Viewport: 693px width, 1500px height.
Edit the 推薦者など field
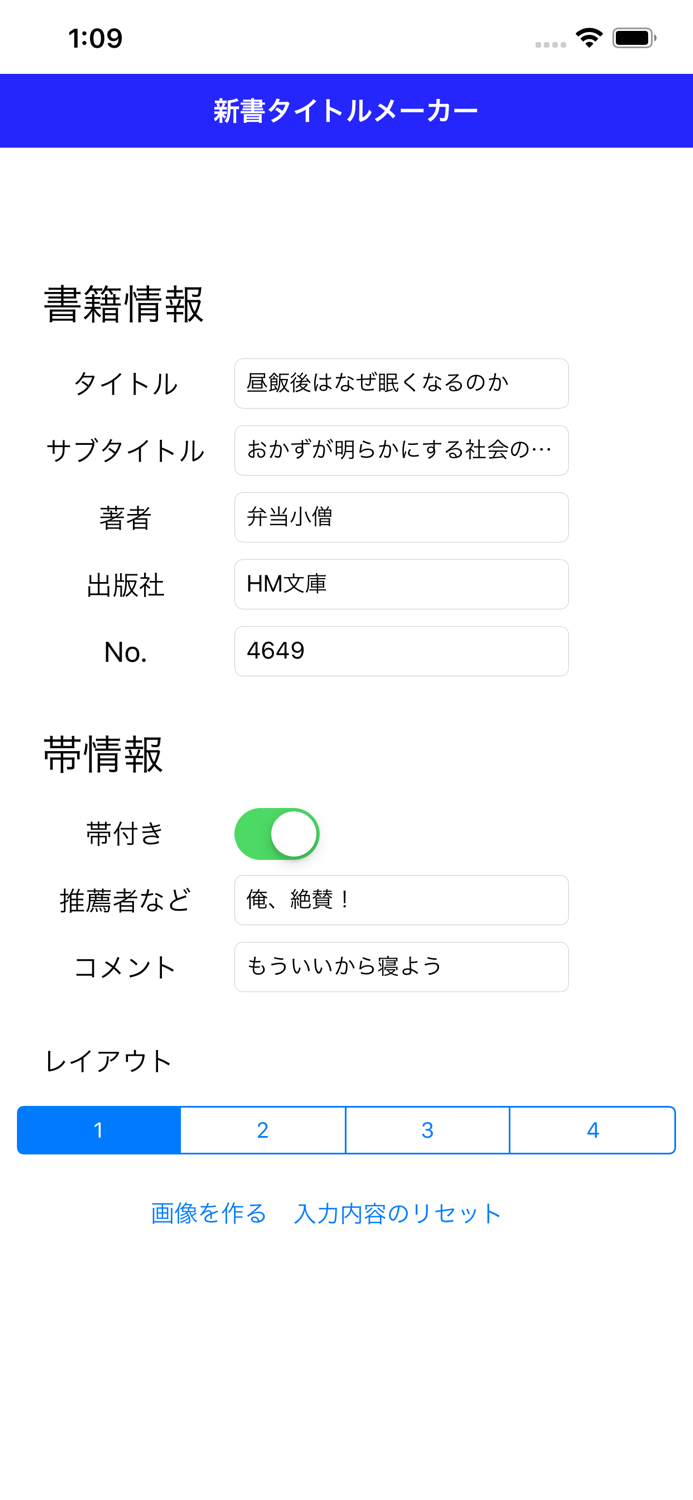tap(400, 899)
